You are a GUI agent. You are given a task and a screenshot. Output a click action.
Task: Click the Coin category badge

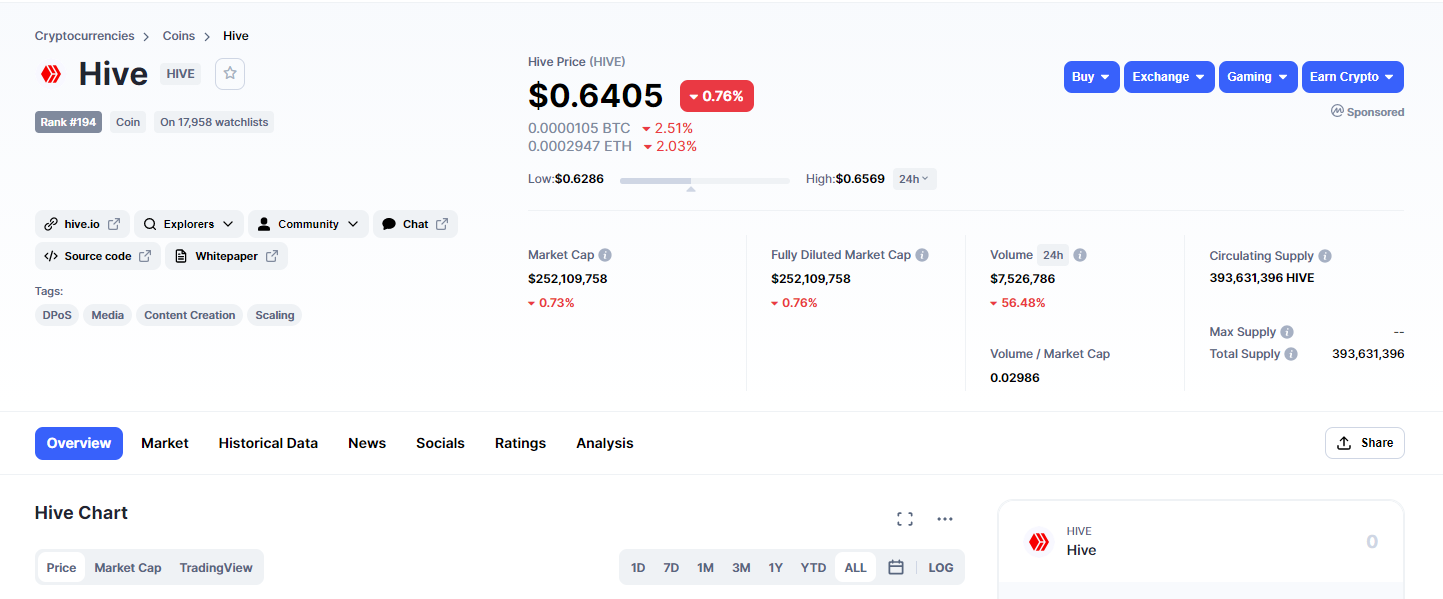(x=128, y=122)
